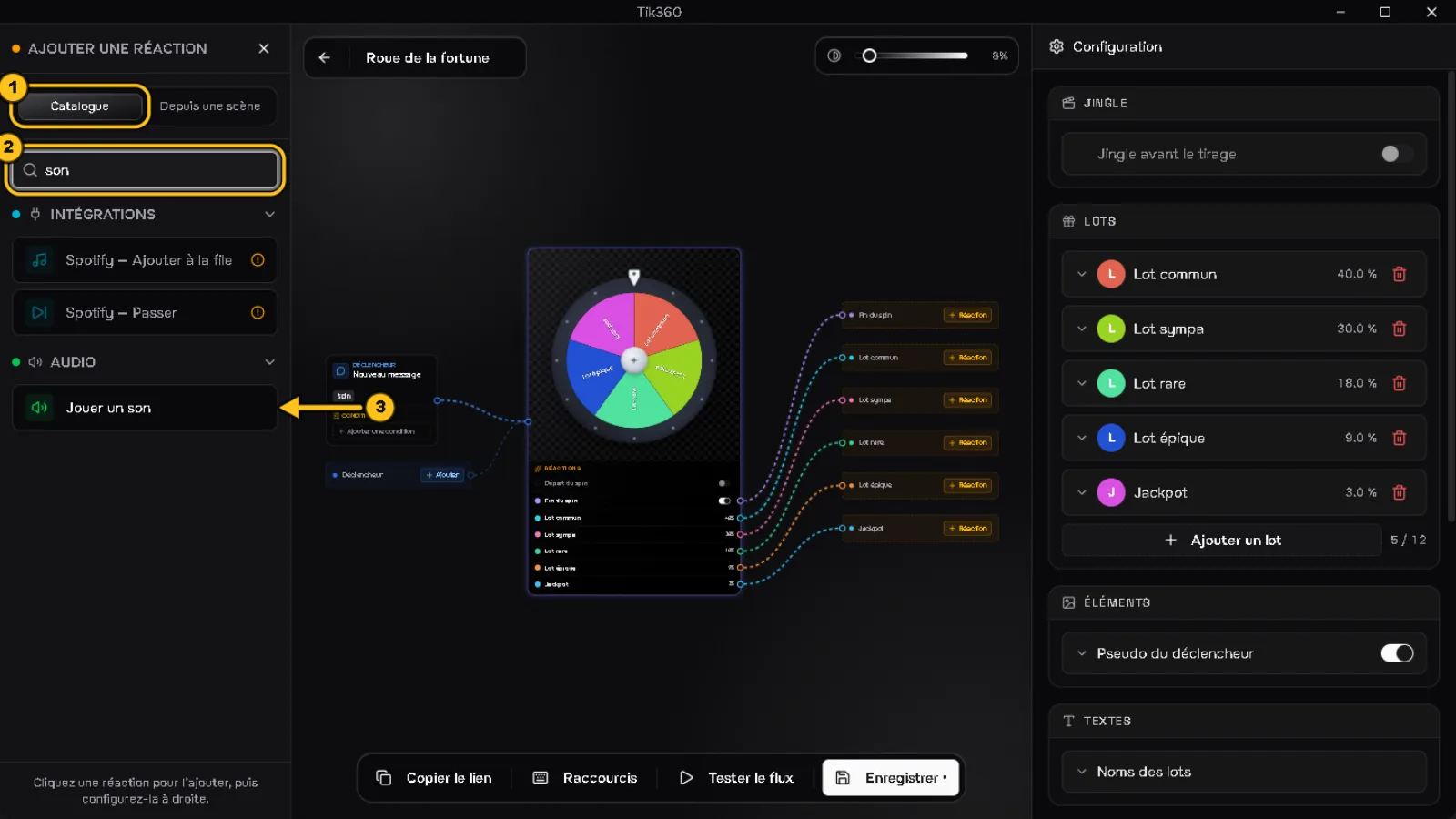This screenshot has height=819, width=1456.
Task: Click the speaker icon of Jouer un son
Action: click(40, 408)
